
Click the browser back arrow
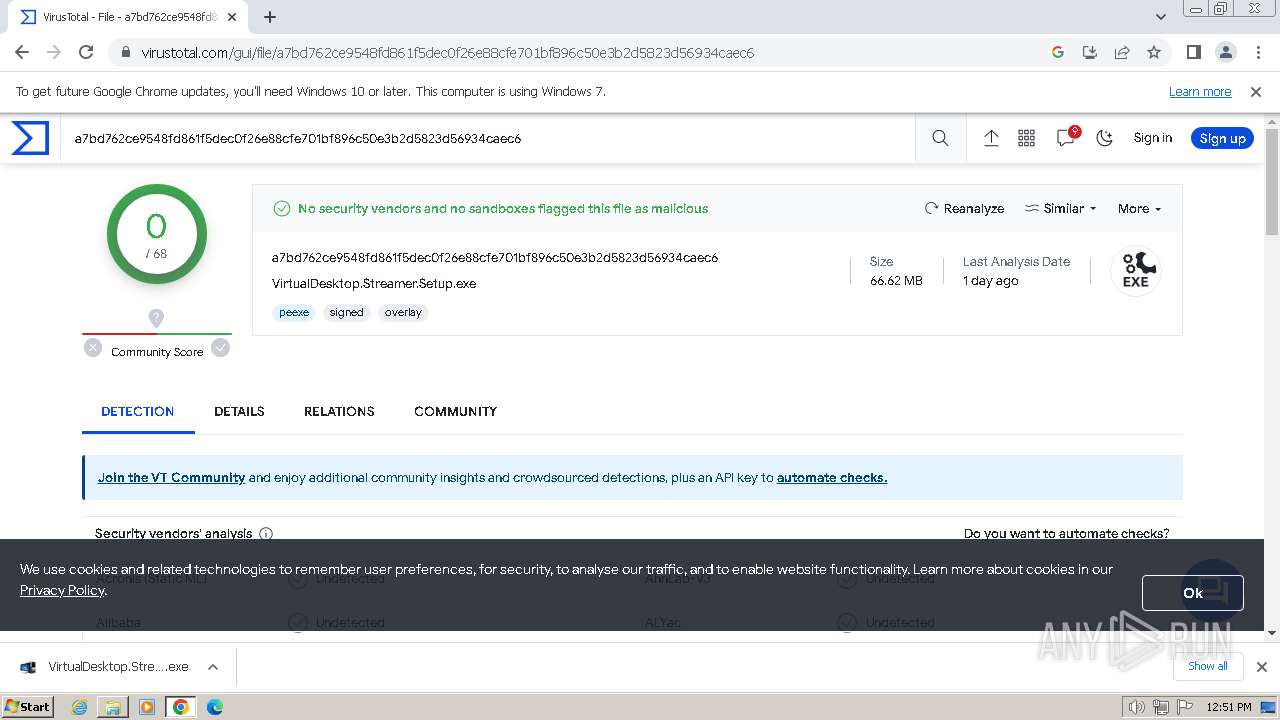click(22, 52)
